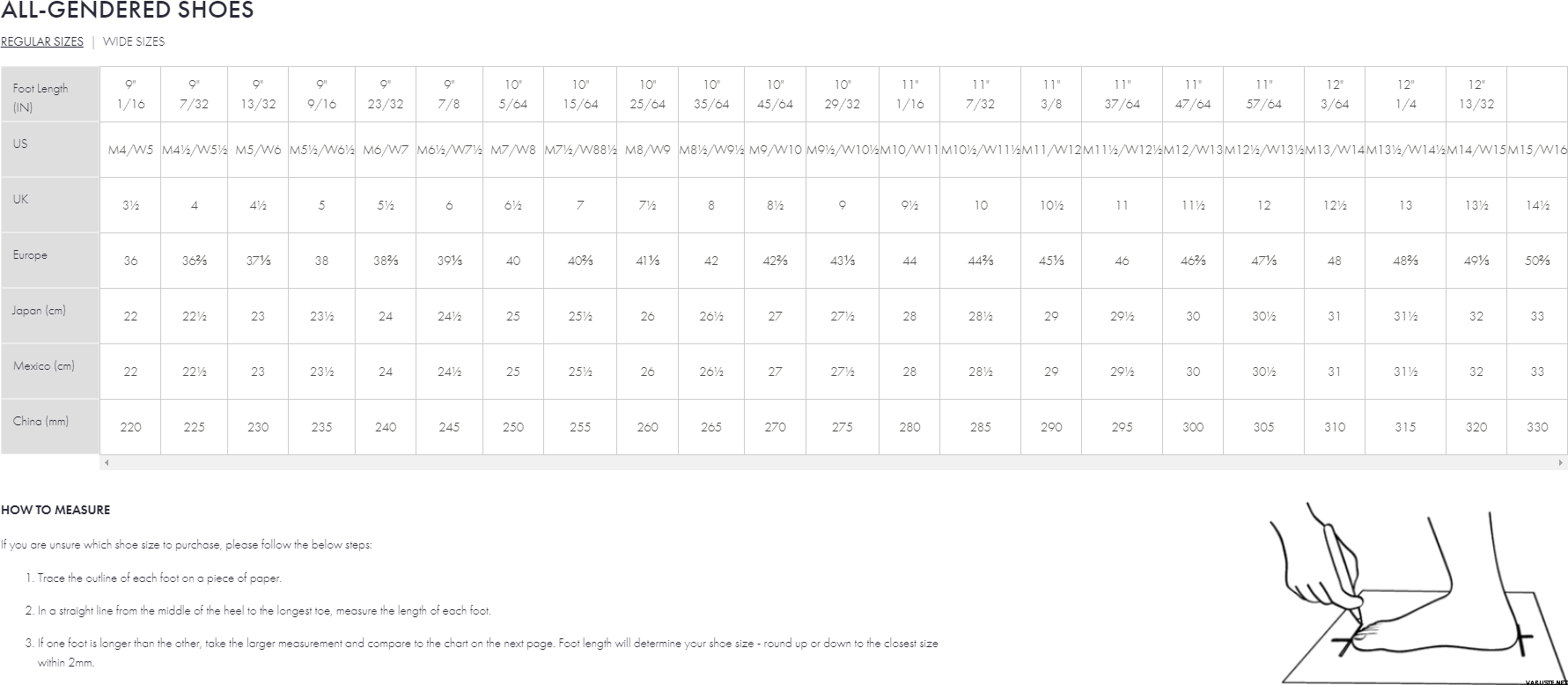Click the Mexico (cm) row header
Viewport: 1568px width, 685px height.
(x=43, y=365)
